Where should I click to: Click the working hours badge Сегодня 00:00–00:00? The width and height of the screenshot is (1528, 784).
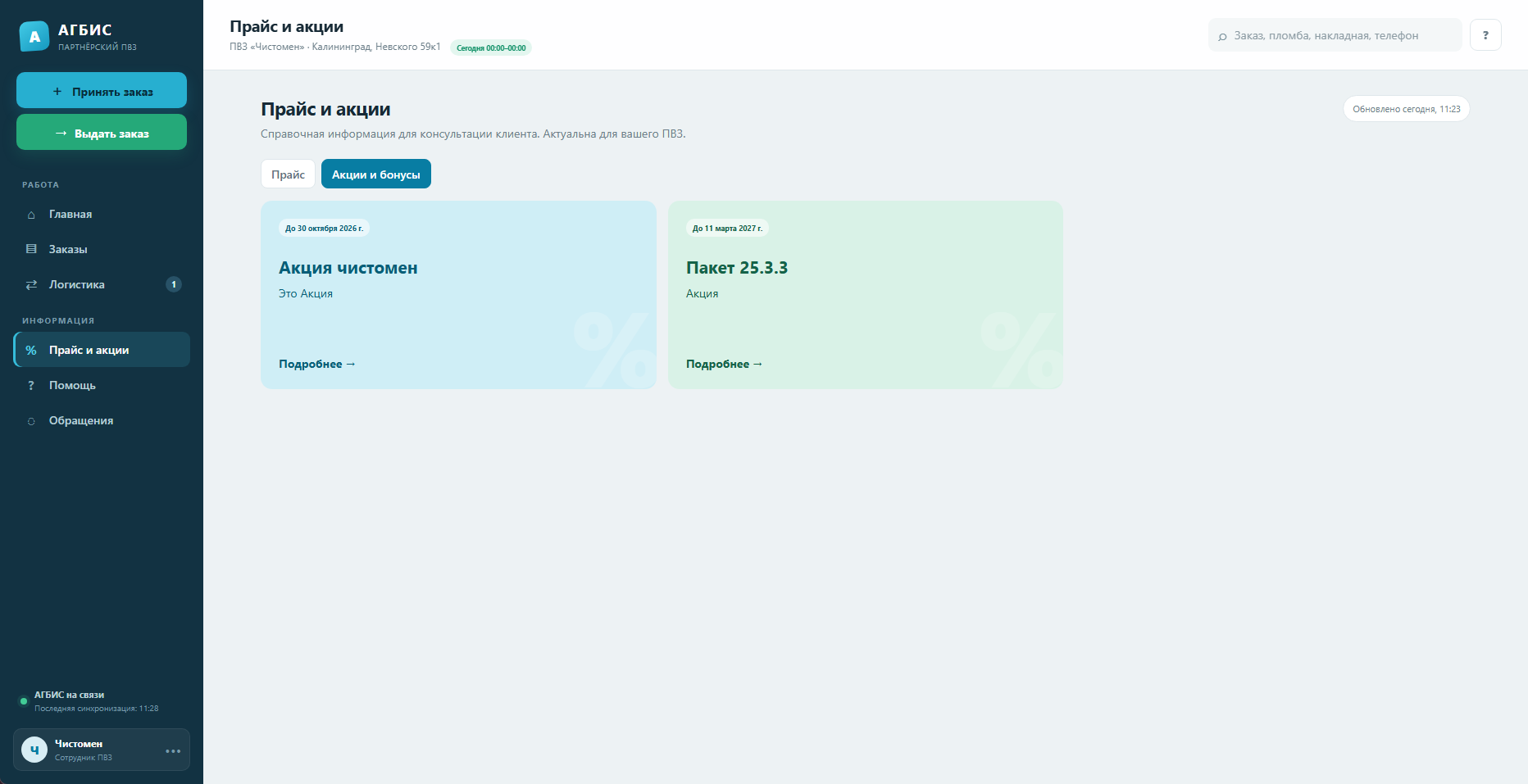(x=491, y=48)
